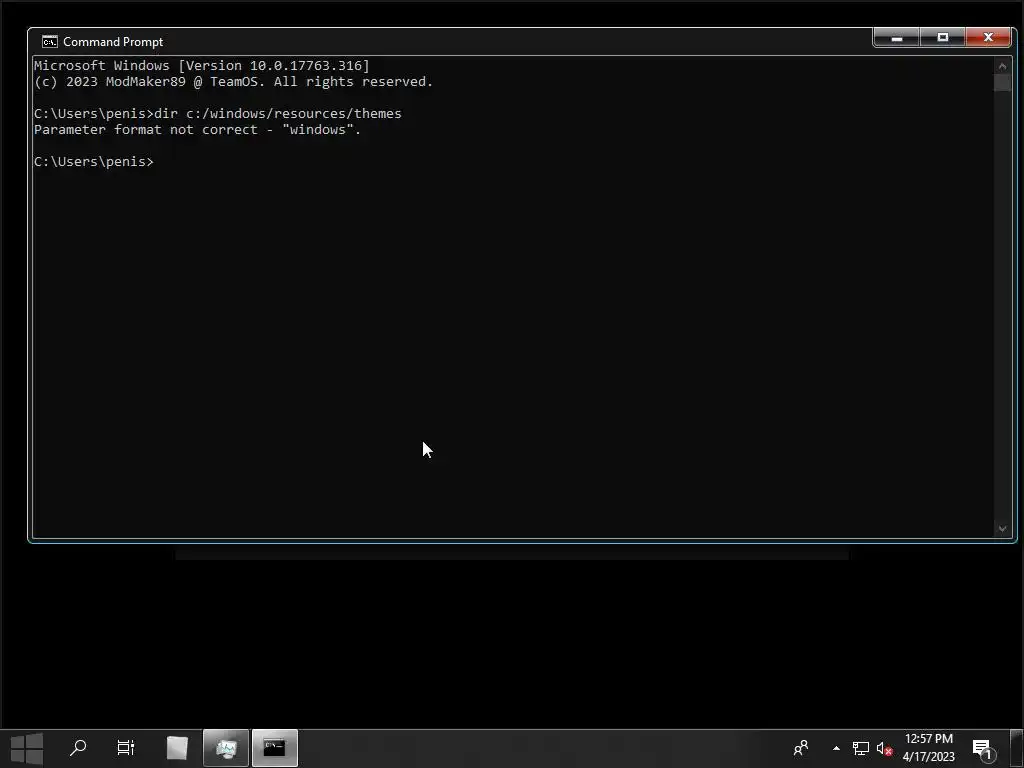Click the '(c) 2023 ModMaker89 @ TeamOS' line
The width and height of the screenshot is (1024, 768).
click(x=233, y=82)
